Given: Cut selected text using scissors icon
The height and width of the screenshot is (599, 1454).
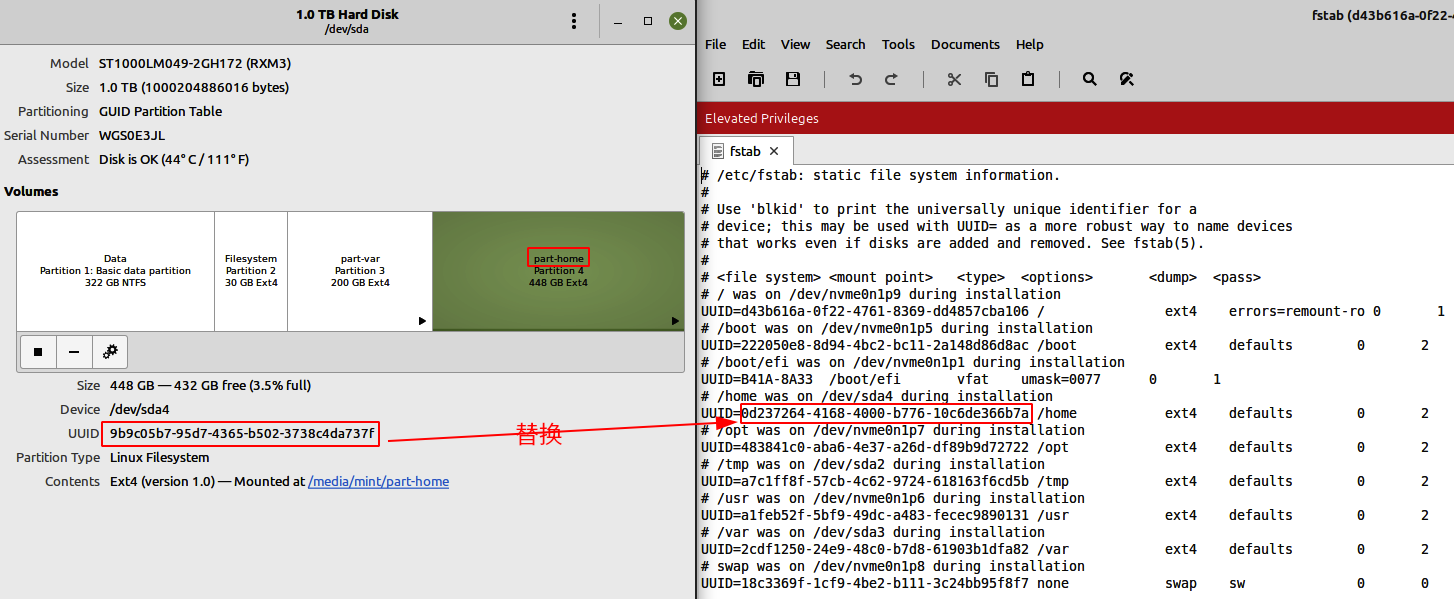Looking at the screenshot, I should point(954,79).
